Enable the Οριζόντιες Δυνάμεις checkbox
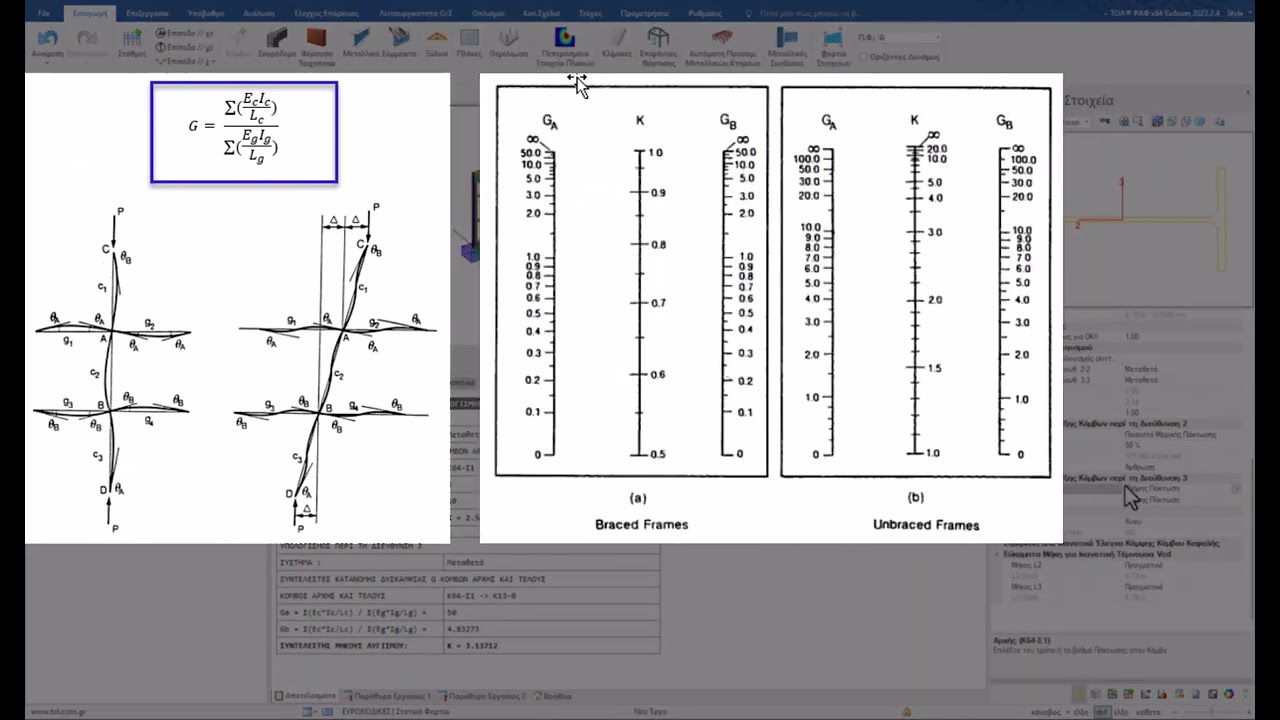The width and height of the screenshot is (1280, 720). 864,57
